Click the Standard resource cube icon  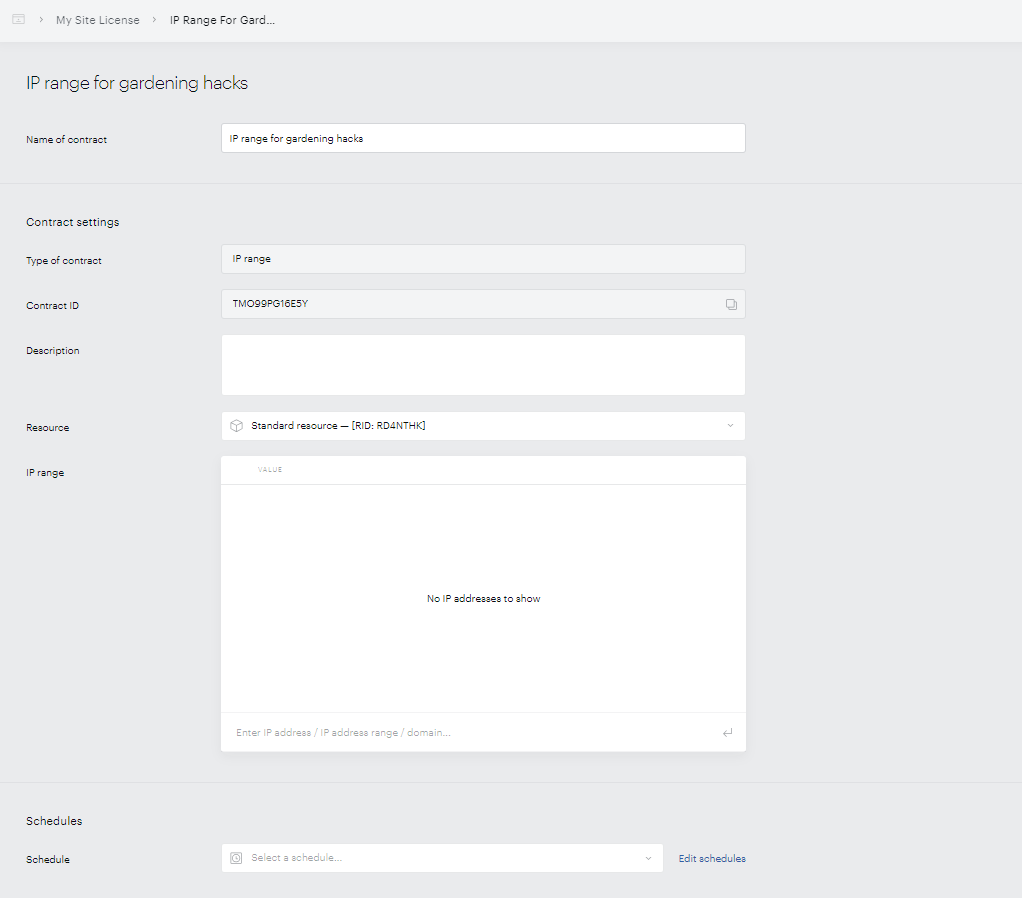tap(237, 426)
